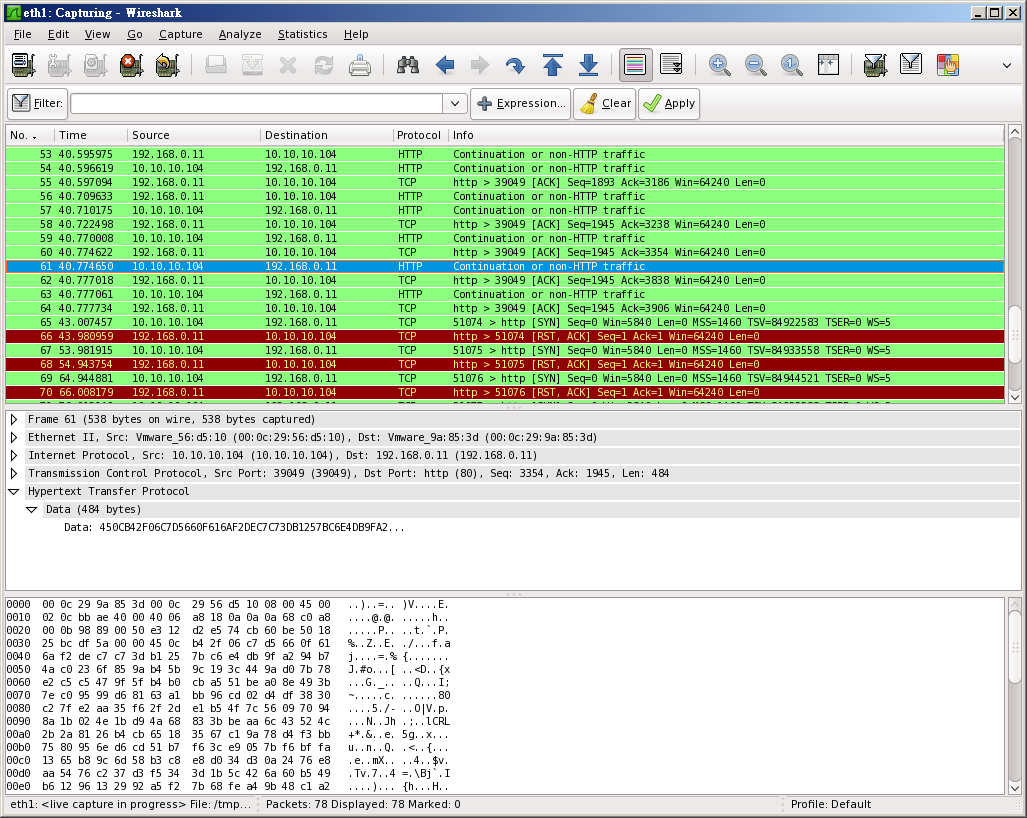Open the Help menu
Viewport: 1027px width, 818px height.
pos(356,34)
